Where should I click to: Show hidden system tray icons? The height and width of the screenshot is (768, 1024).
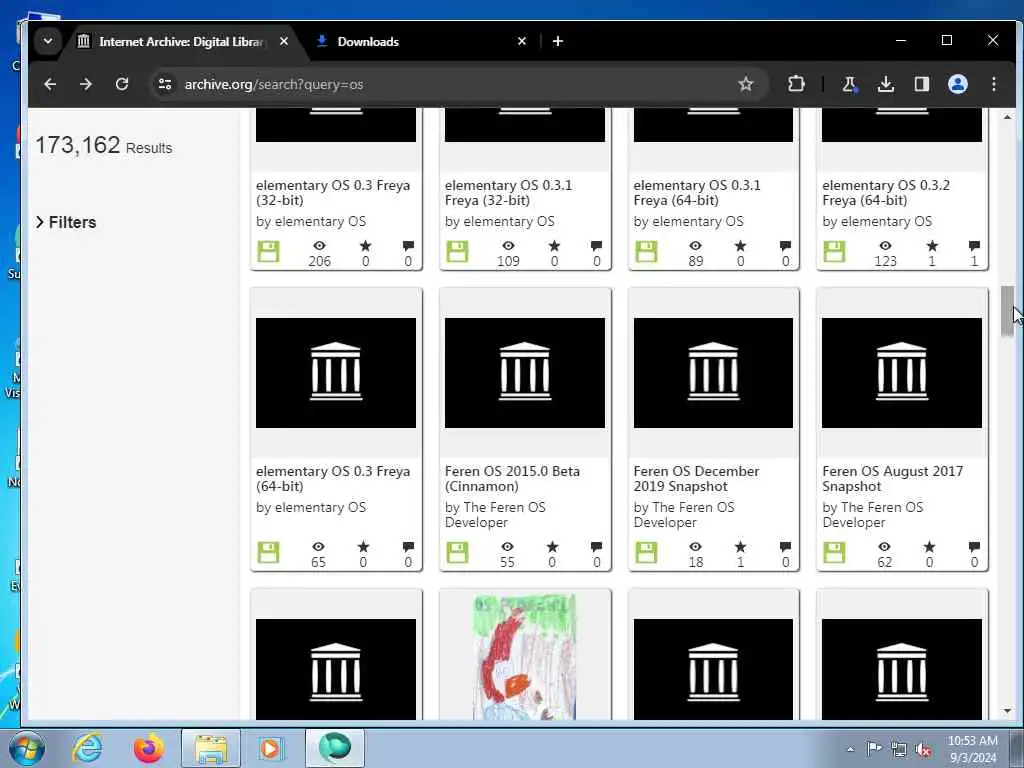[850, 750]
